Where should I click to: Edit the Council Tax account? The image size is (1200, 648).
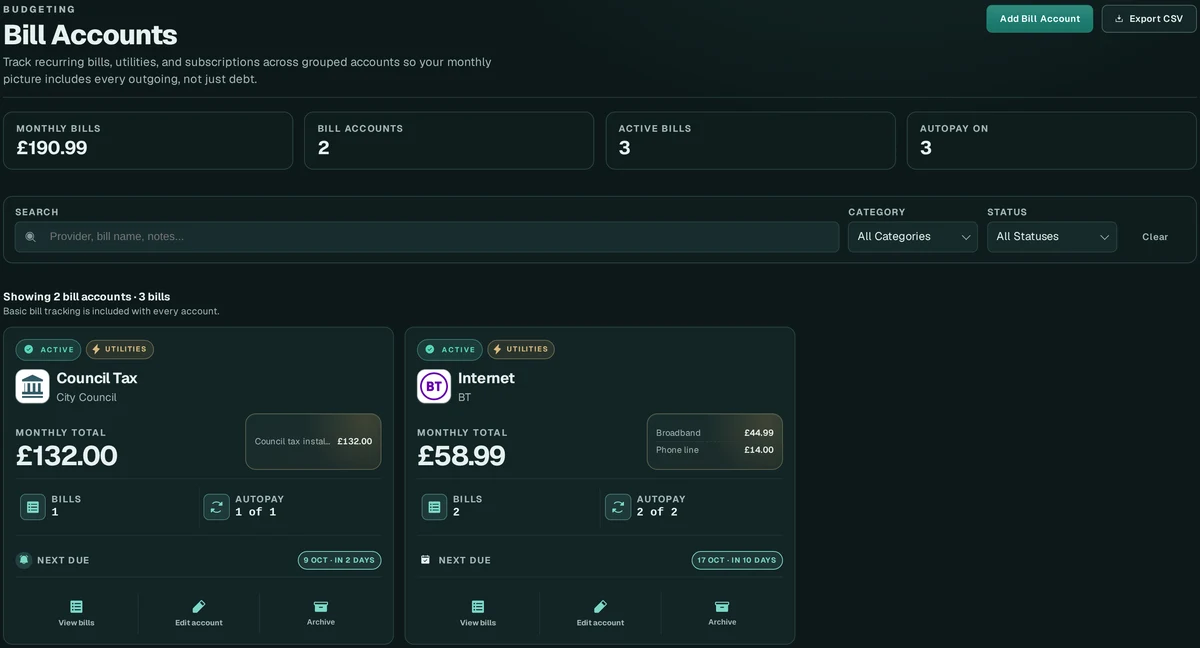click(x=199, y=613)
